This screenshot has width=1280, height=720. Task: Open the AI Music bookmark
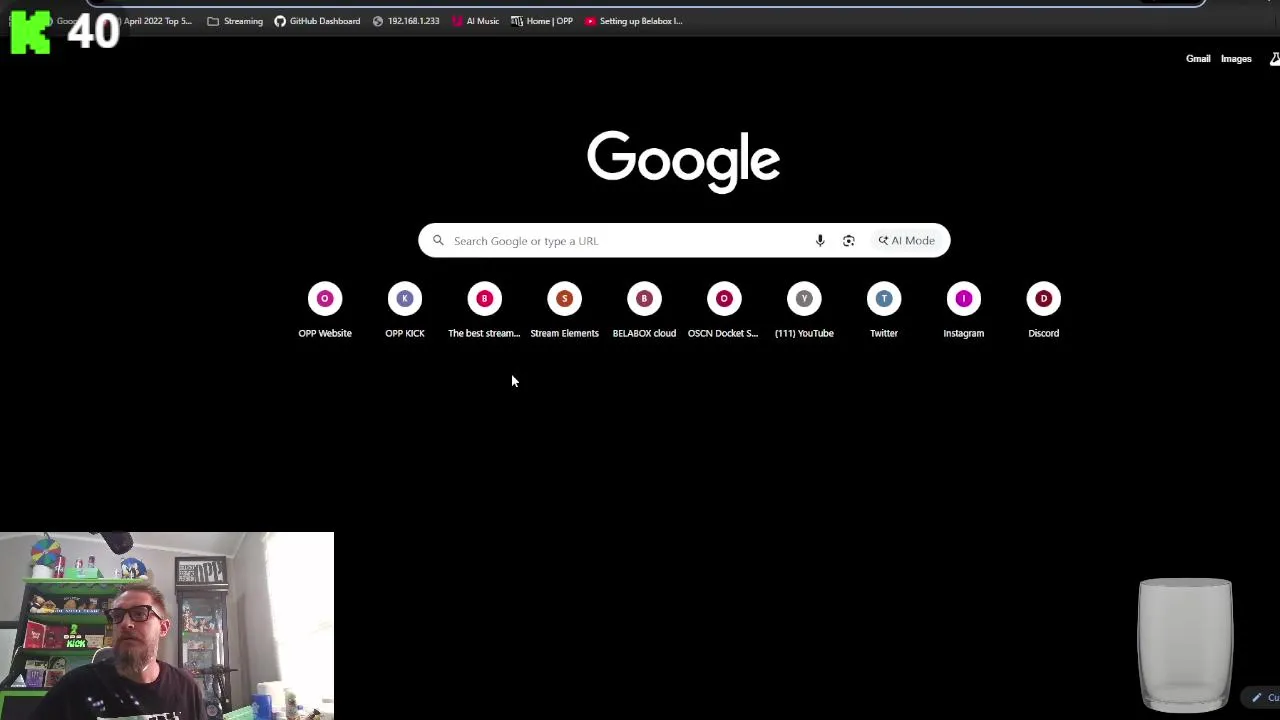(x=475, y=21)
